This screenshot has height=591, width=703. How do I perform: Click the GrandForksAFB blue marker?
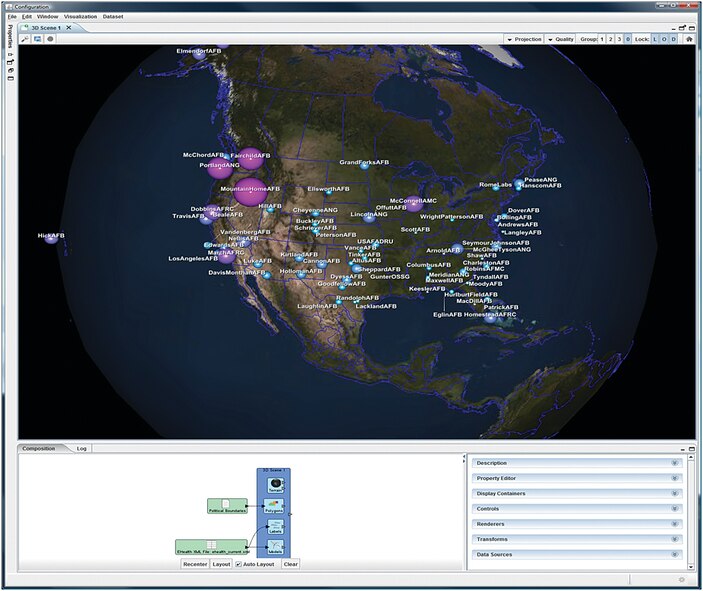[x=365, y=165]
